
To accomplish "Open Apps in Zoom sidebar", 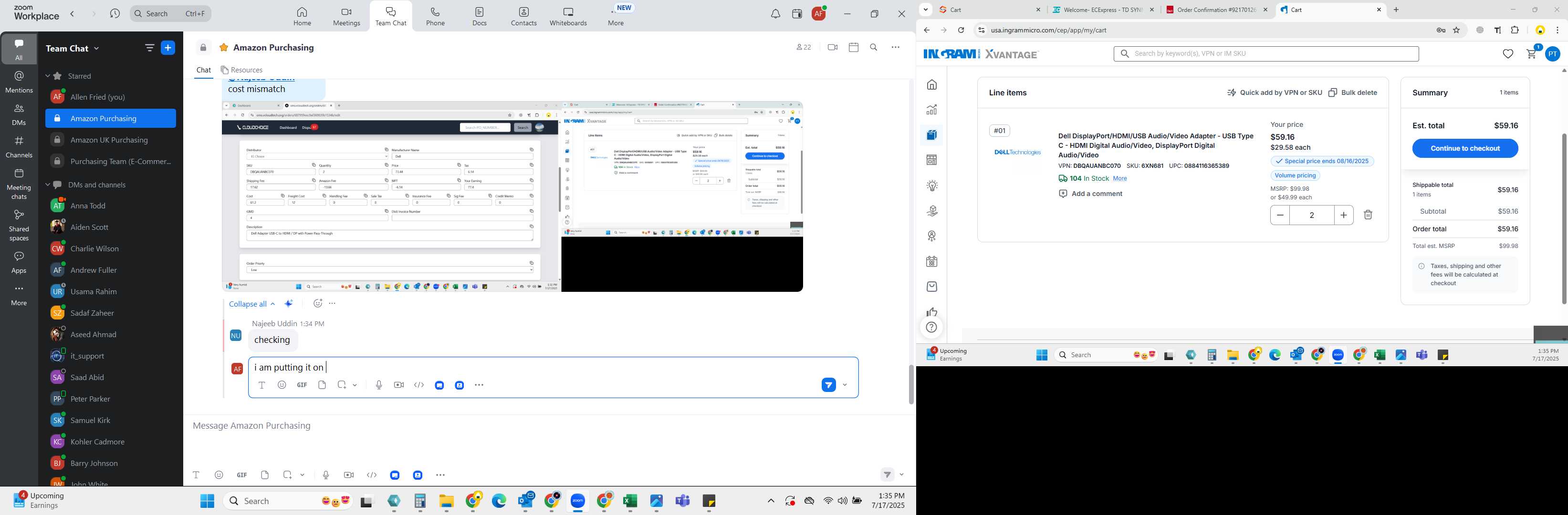I will (19, 262).
